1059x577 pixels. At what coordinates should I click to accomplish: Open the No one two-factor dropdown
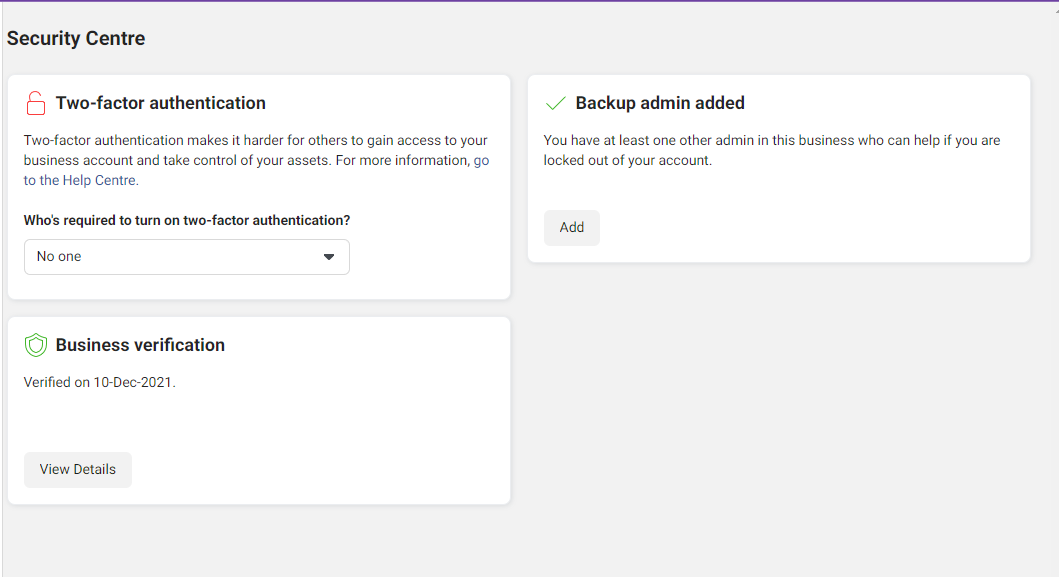click(x=186, y=257)
